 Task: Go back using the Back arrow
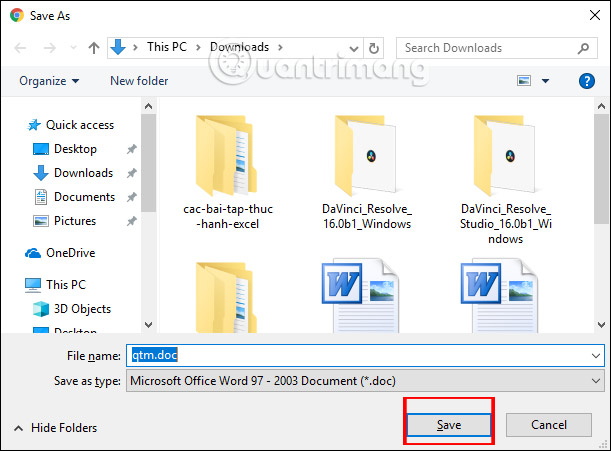click(20, 48)
